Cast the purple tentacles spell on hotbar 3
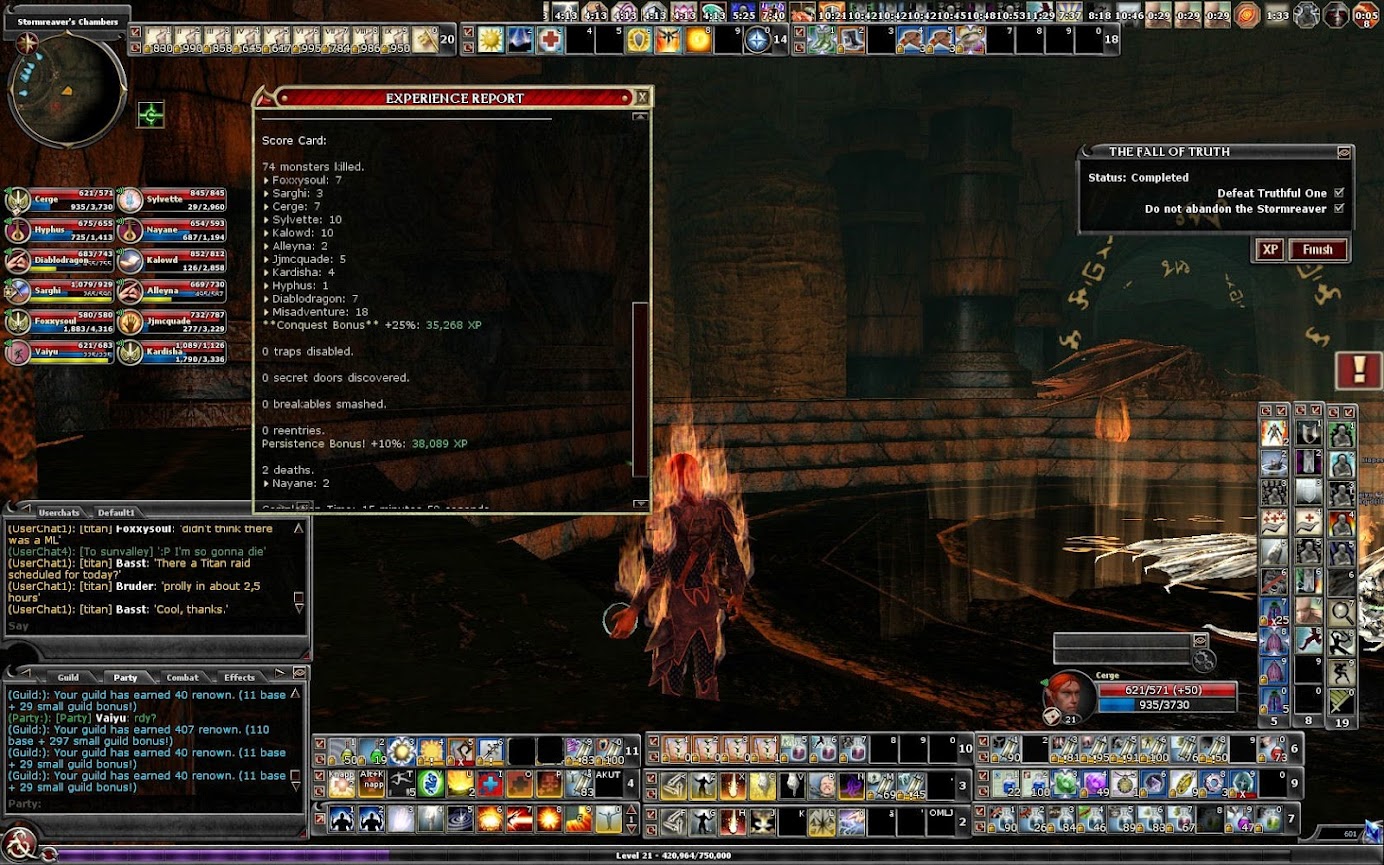This screenshot has height=865, width=1384. coord(852,786)
